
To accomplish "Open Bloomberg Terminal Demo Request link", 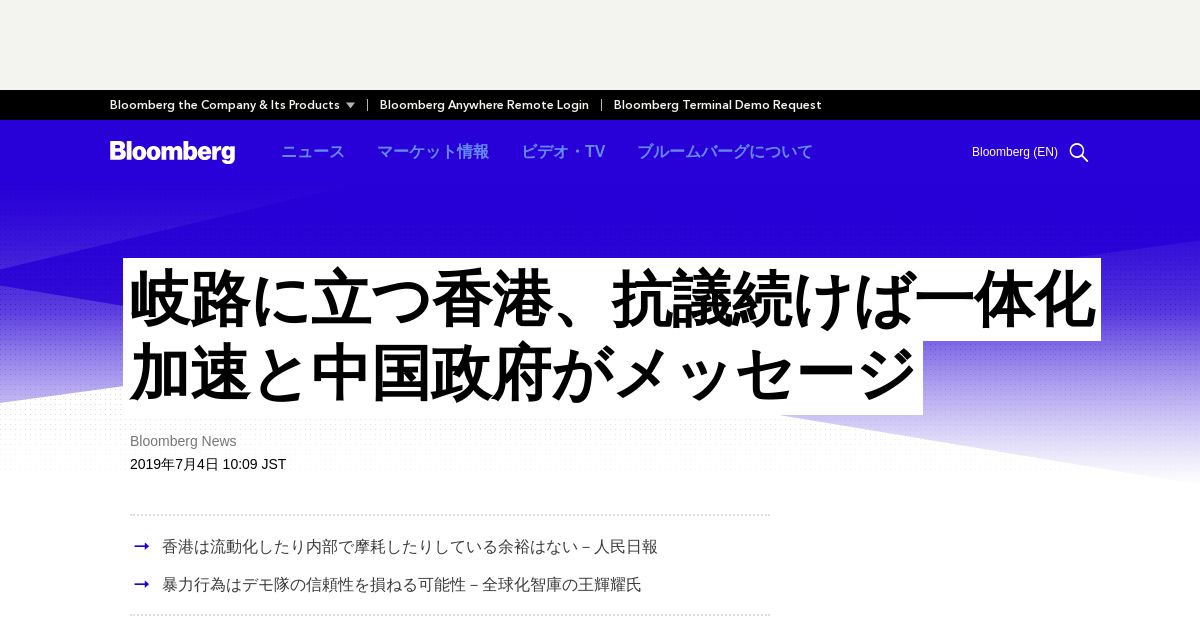I will click(x=717, y=105).
